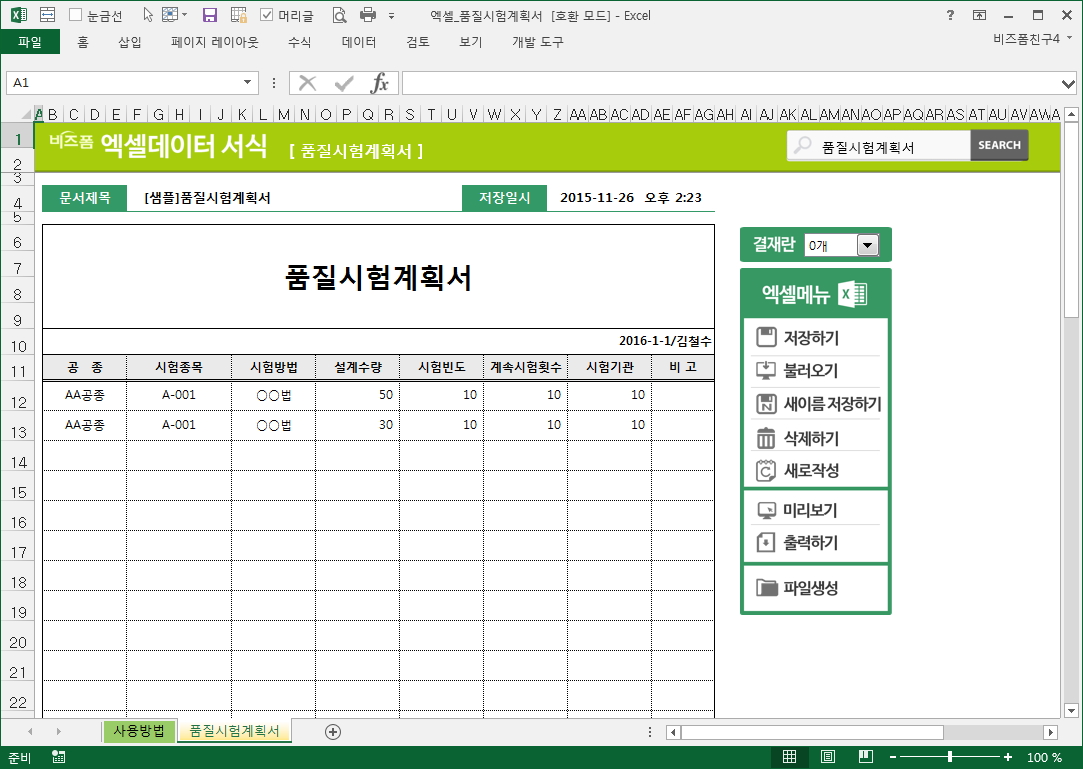1083x769 pixels.
Task: Expand the 결재란 count dropdown
Action: click(x=866, y=245)
